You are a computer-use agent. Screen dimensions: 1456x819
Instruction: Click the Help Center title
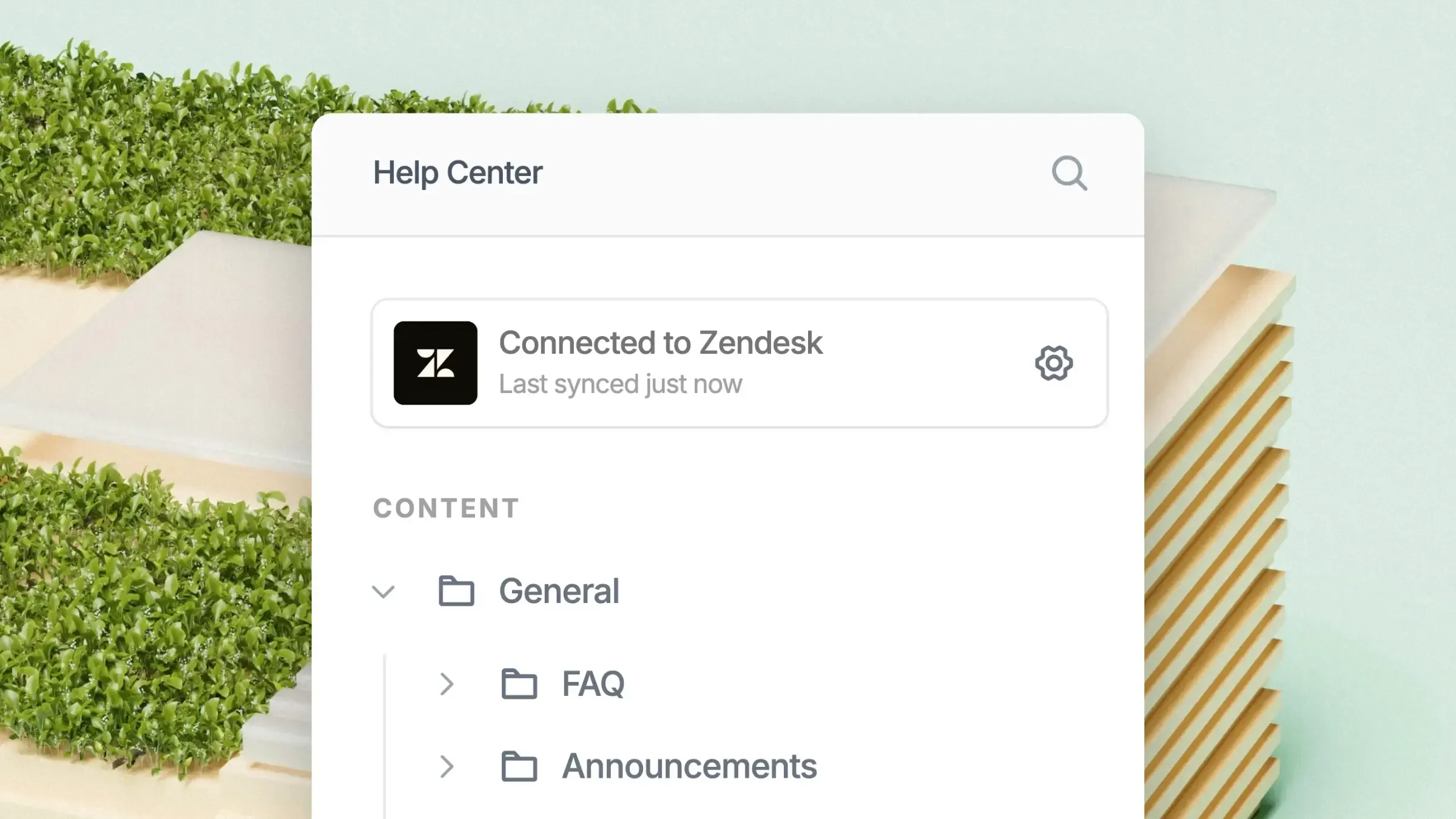point(457,173)
